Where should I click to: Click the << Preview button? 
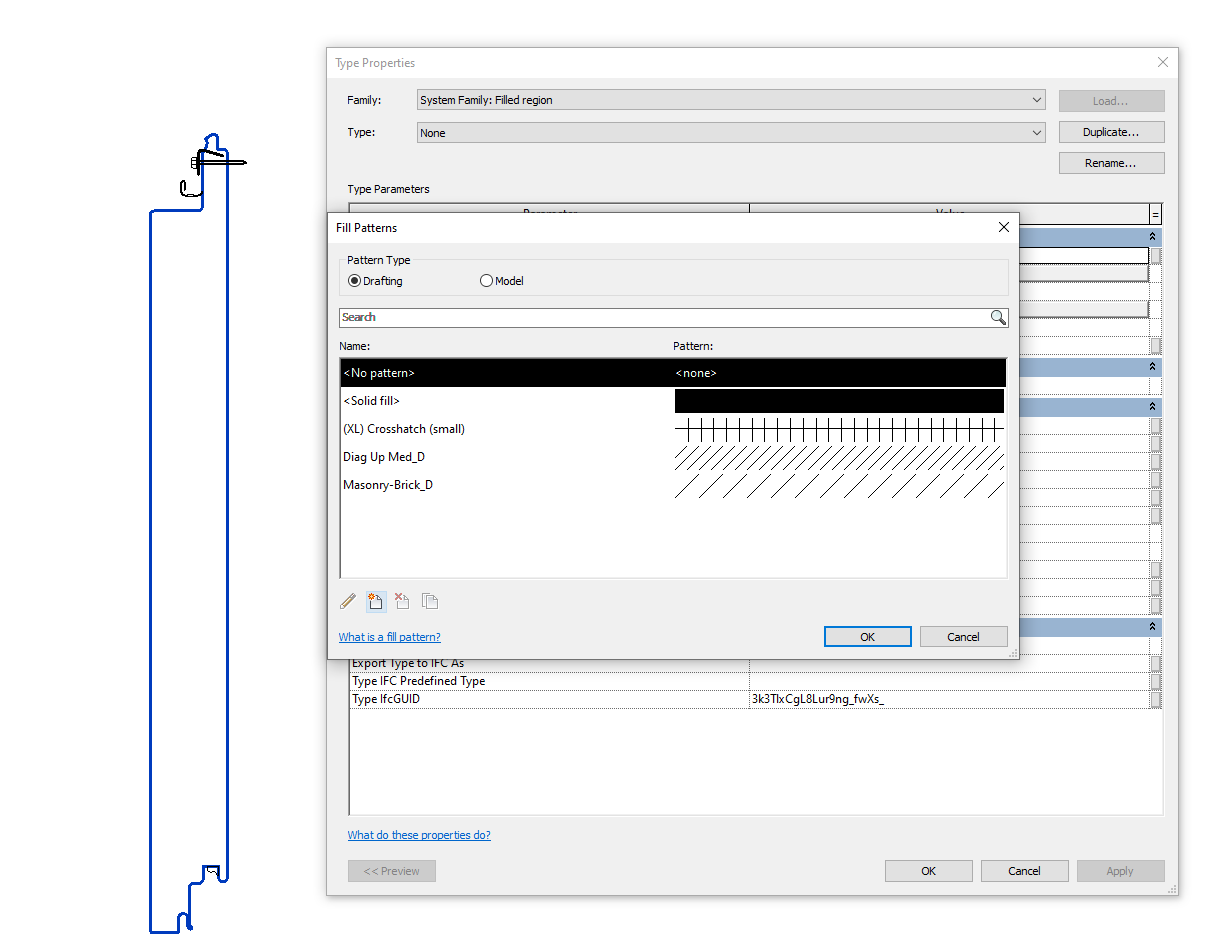pos(392,871)
